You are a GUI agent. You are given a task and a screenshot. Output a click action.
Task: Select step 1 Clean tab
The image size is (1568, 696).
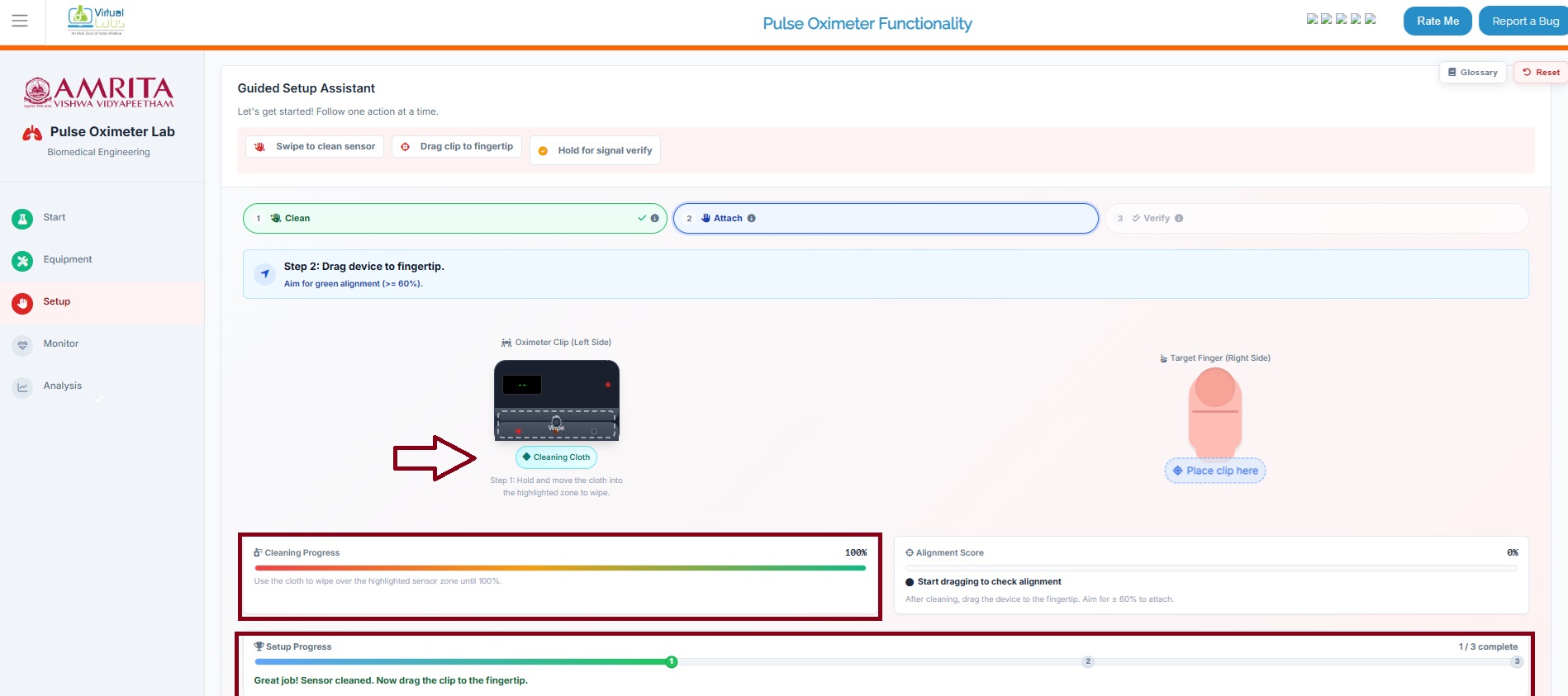454,219
